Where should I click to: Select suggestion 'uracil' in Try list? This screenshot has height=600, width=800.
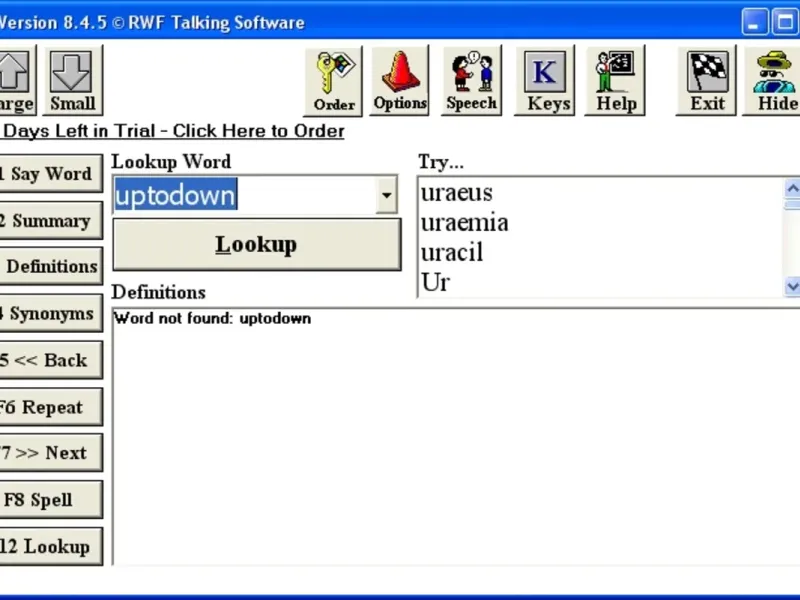(452, 253)
